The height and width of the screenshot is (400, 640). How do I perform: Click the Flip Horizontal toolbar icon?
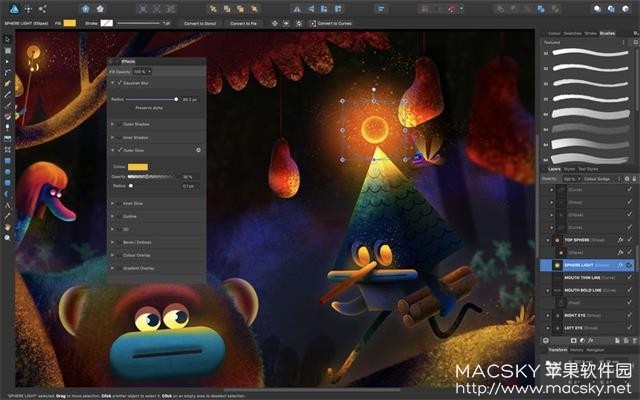[297, 9]
